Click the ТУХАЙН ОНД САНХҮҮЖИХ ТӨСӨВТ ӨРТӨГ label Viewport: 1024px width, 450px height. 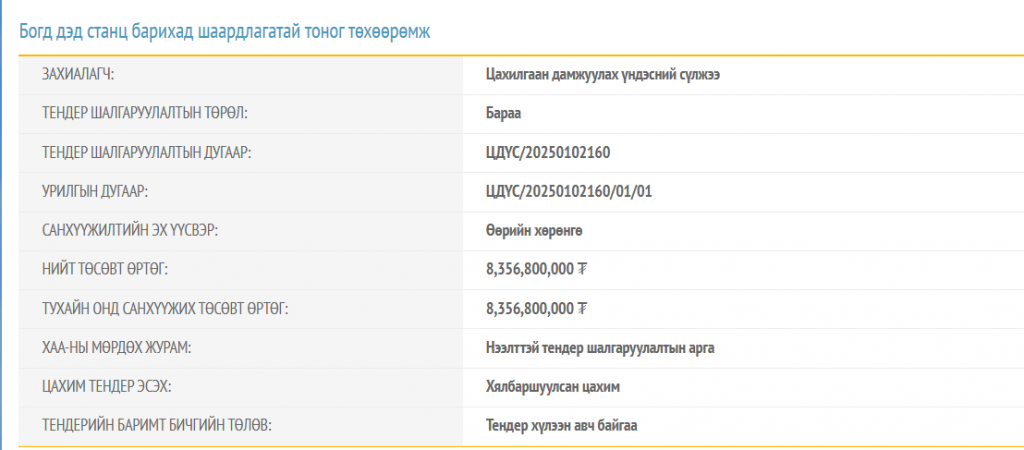[x=165, y=308]
